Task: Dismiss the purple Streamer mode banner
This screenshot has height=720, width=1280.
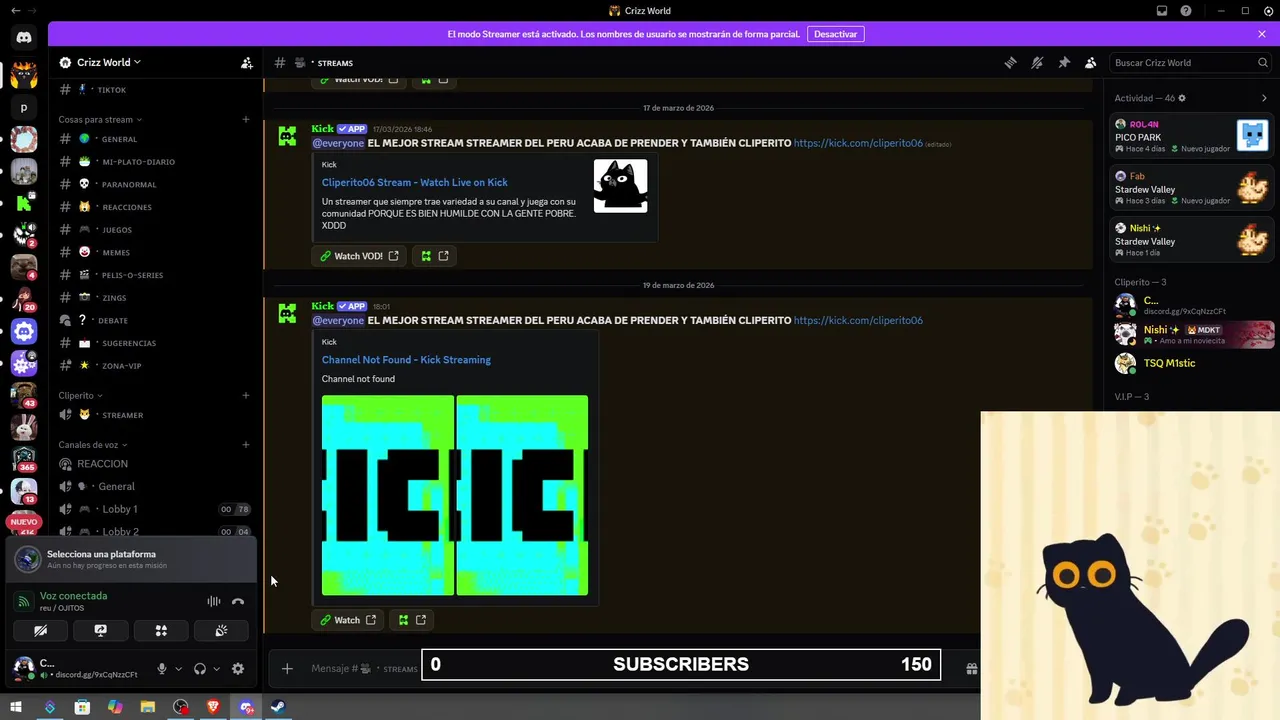Action: click(x=1262, y=34)
